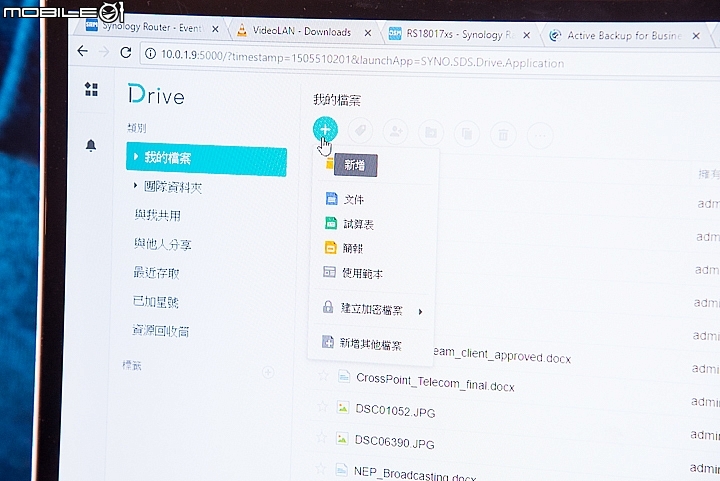
Task: Close the Active Backup for Business tab
Action: (696, 36)
